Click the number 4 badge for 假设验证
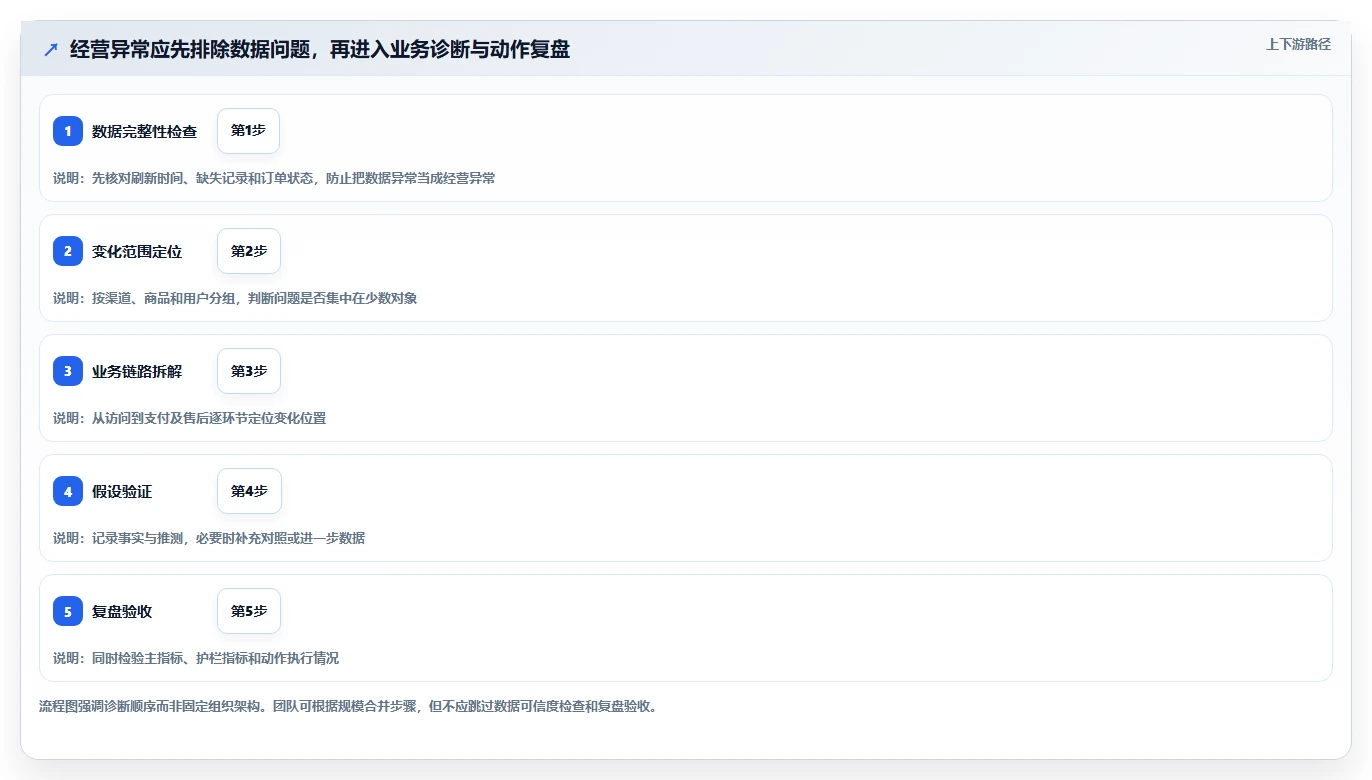1372x780 pixels. click(x=68, y=491)
